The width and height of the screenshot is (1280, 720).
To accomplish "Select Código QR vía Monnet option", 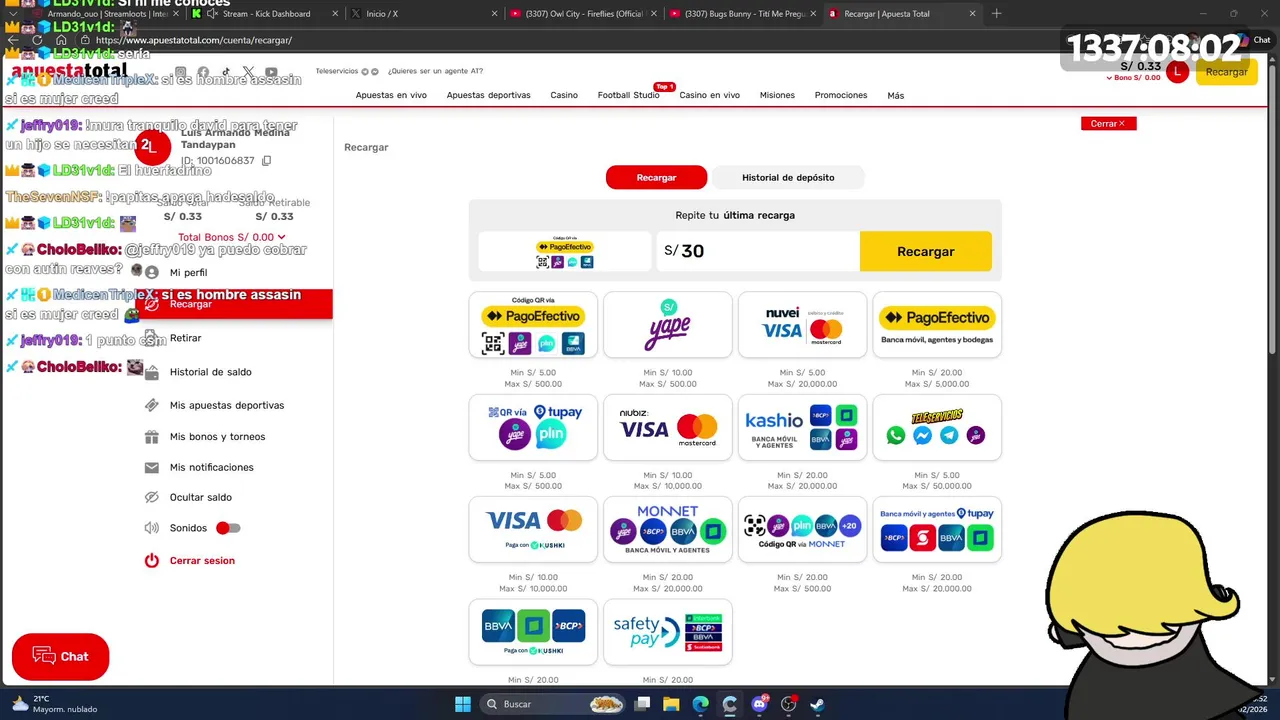I will point(802,530).
